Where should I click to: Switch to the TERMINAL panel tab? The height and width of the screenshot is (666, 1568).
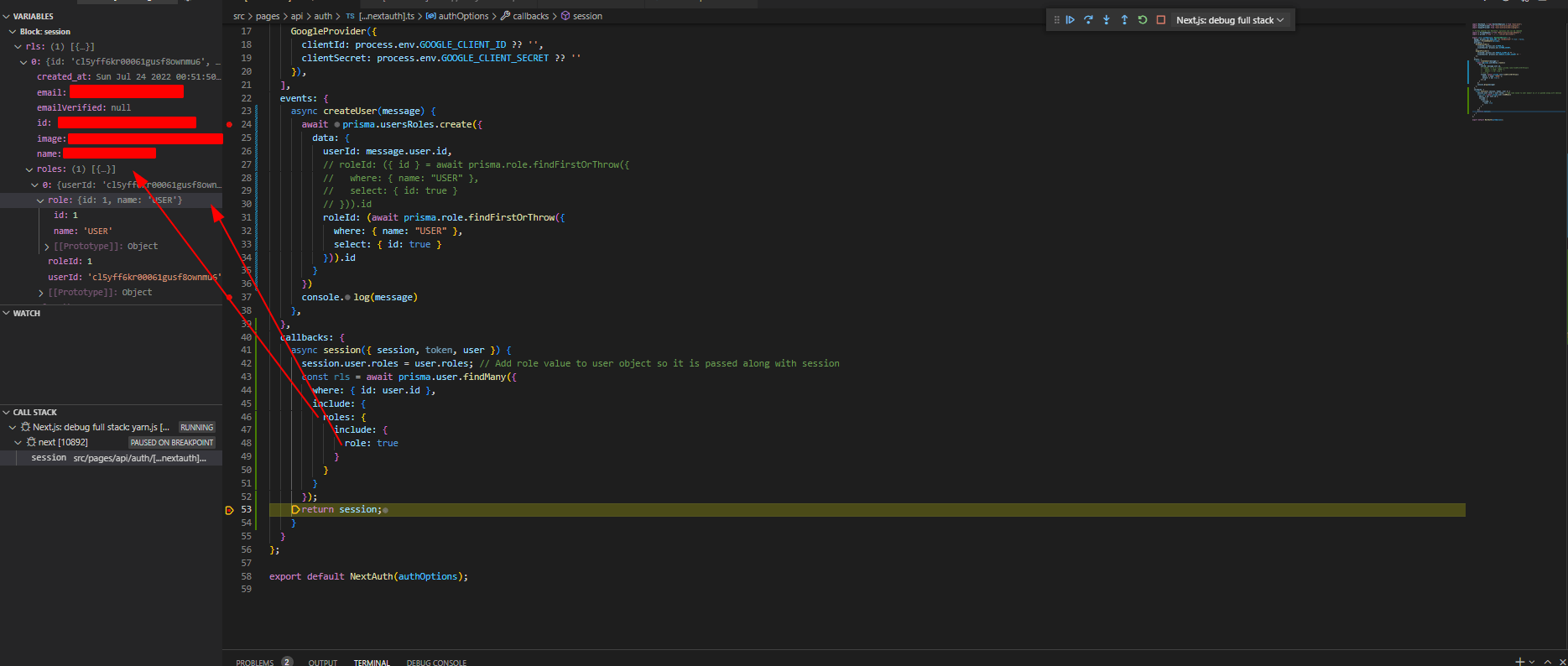[x=372, y=663]
